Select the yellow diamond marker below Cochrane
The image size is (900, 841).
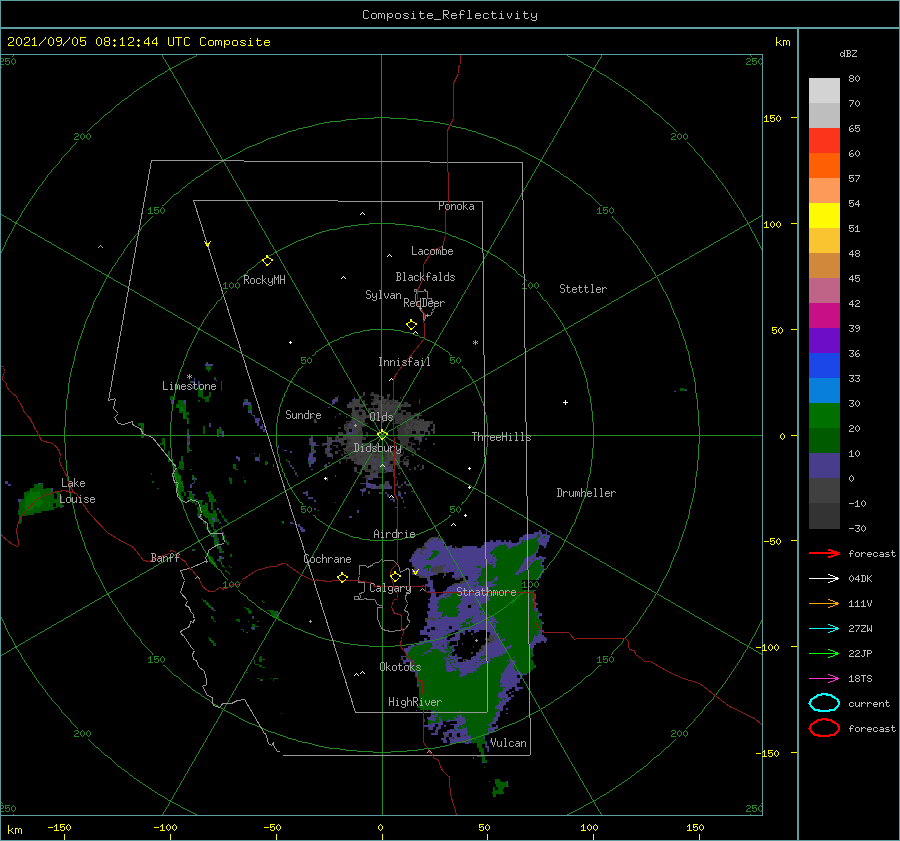343,577
